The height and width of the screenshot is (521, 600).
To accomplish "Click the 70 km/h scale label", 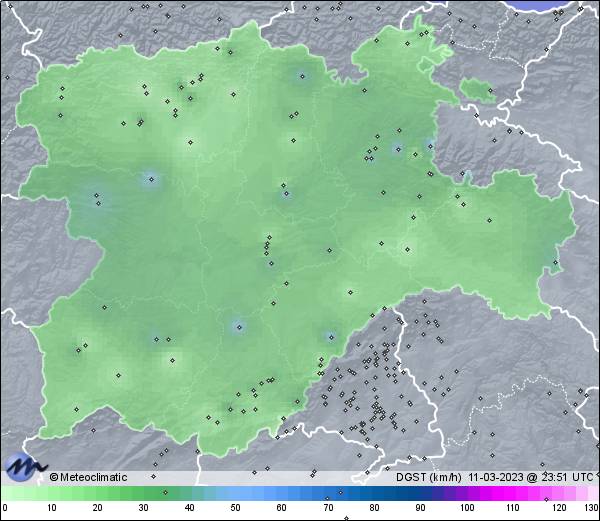I will pos(327,508).
